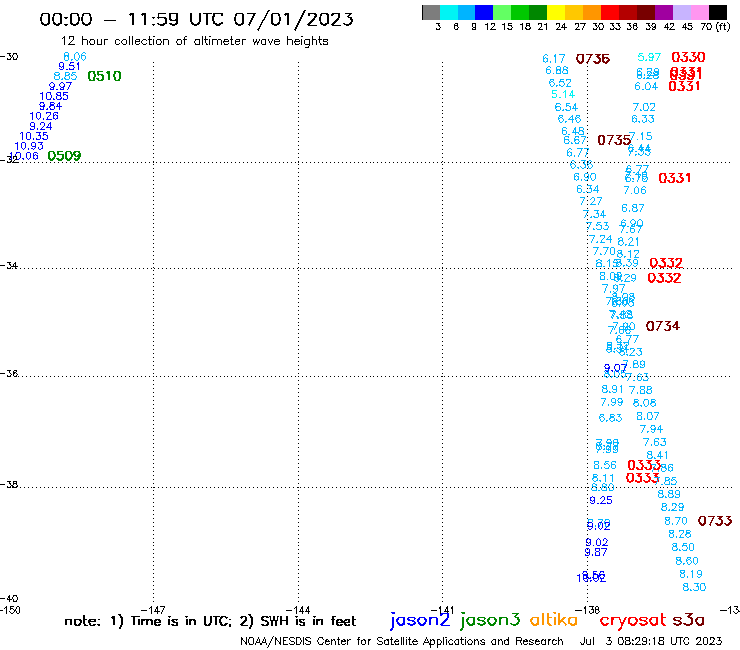Select the bright red swatch in the color scale

click(x=610, y=12)
